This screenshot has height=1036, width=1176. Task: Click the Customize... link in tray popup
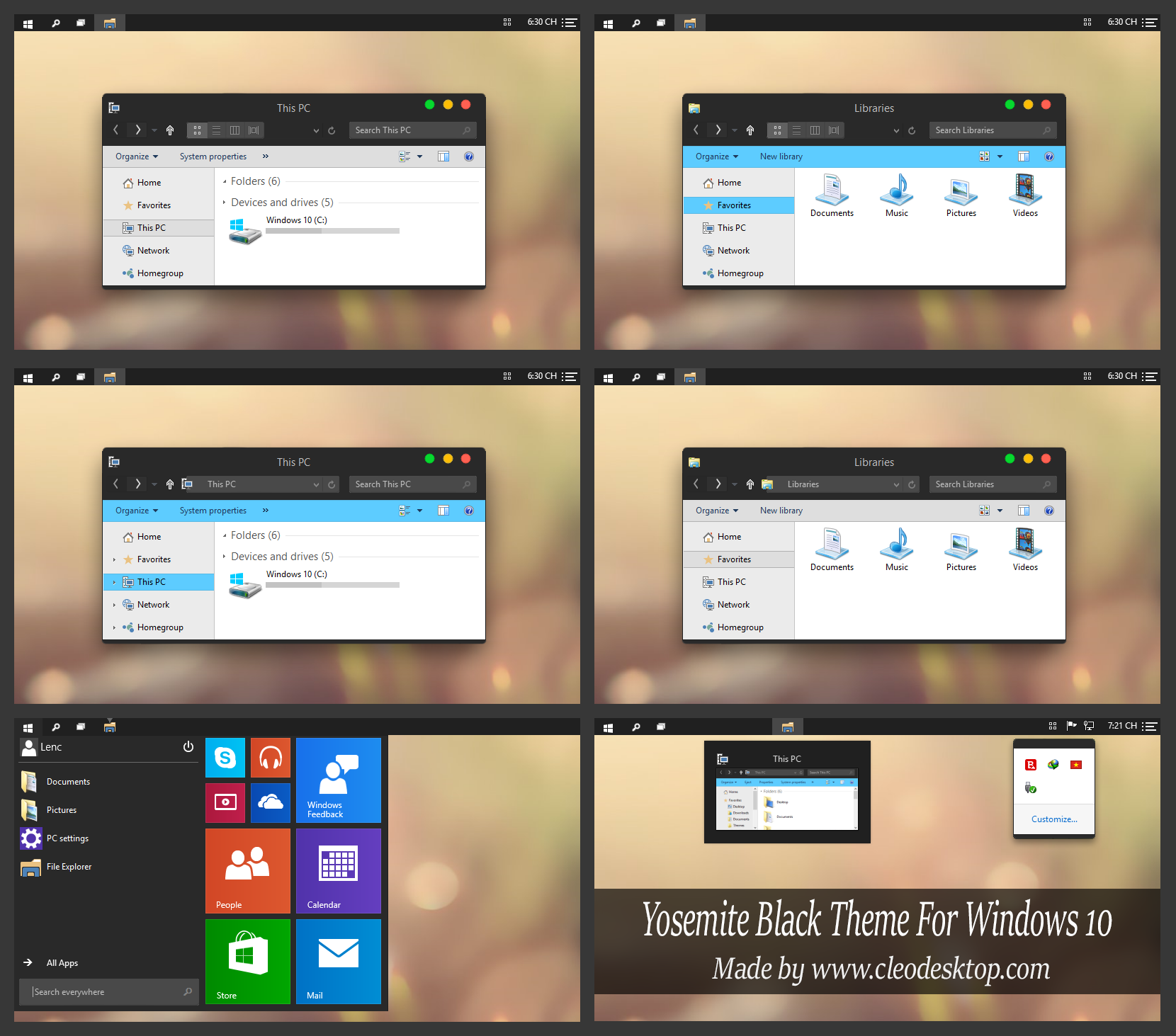coord(1054,819)
